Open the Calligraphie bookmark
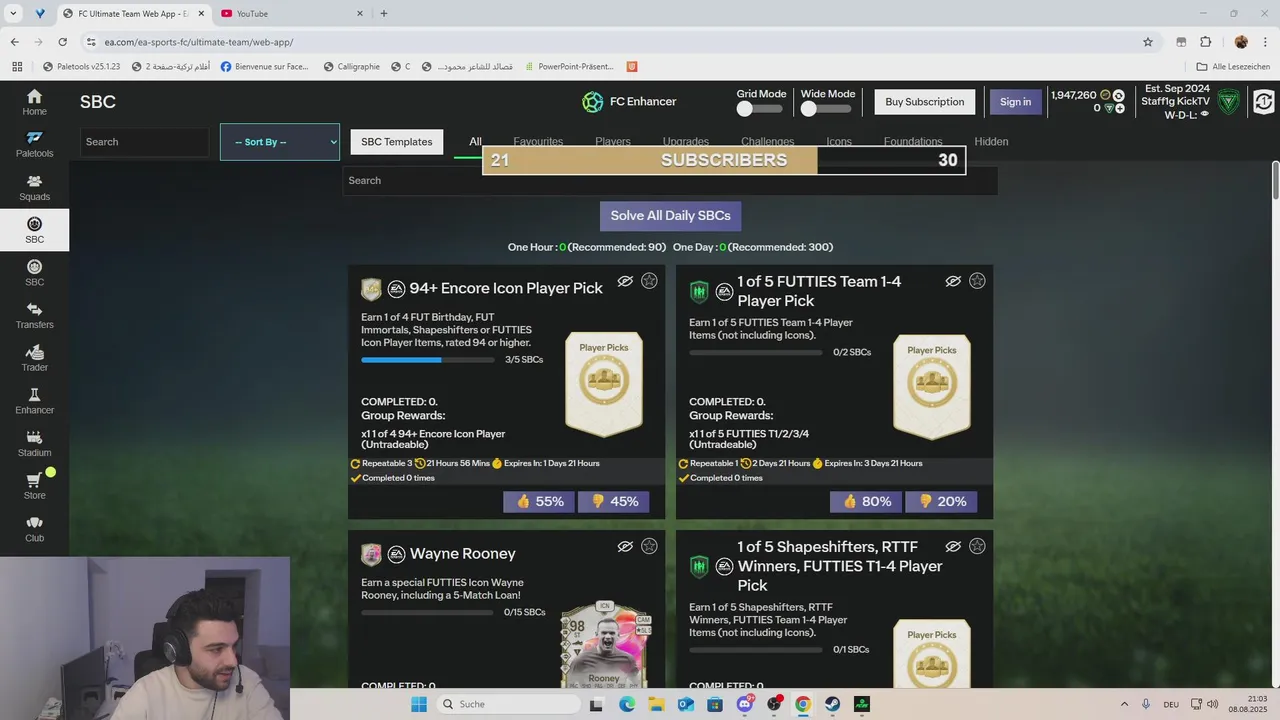The height and width of the screenshot is (720, 1280). 351,67
